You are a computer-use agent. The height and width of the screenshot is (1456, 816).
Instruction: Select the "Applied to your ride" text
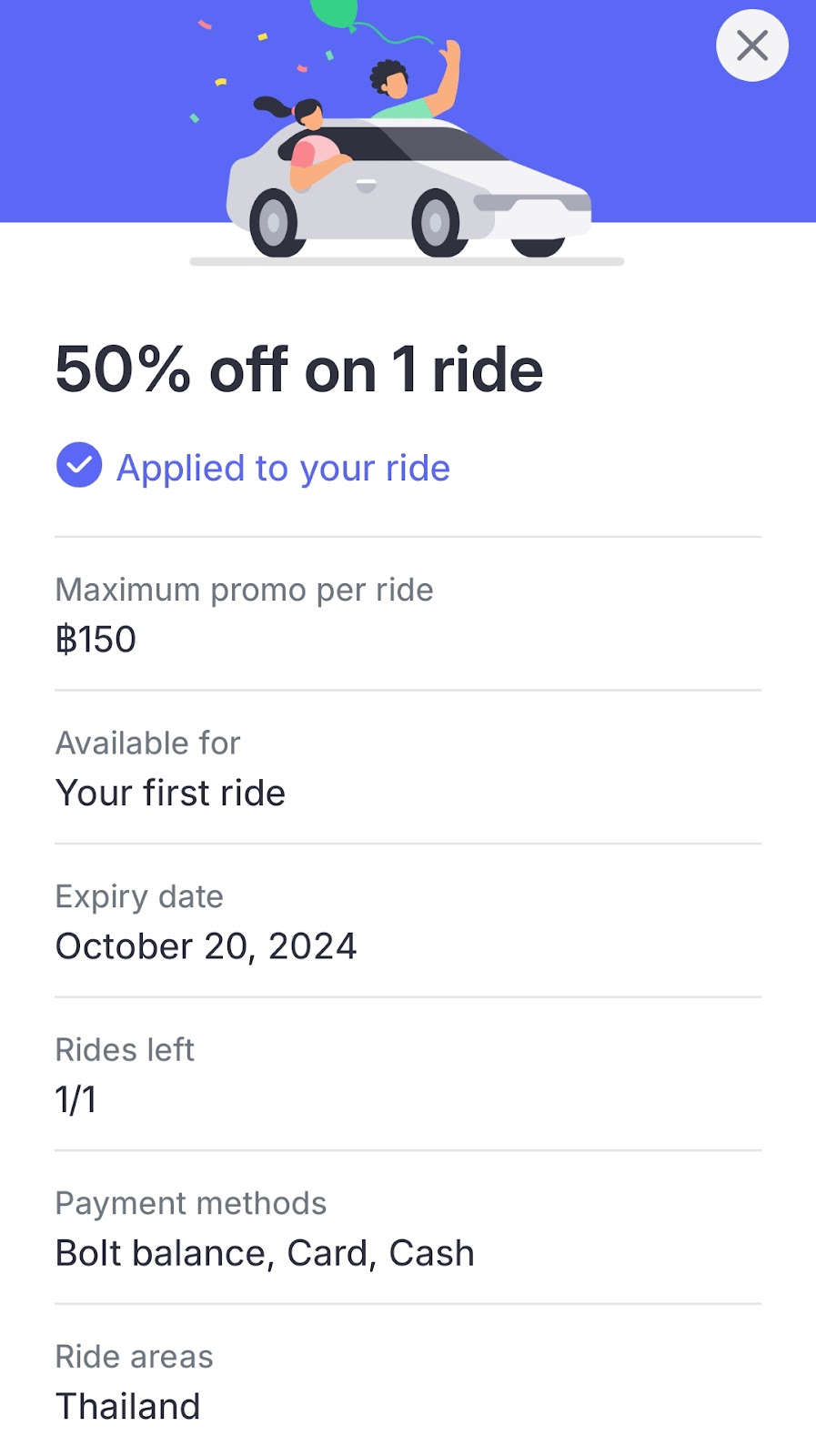(x=283, y=468)
